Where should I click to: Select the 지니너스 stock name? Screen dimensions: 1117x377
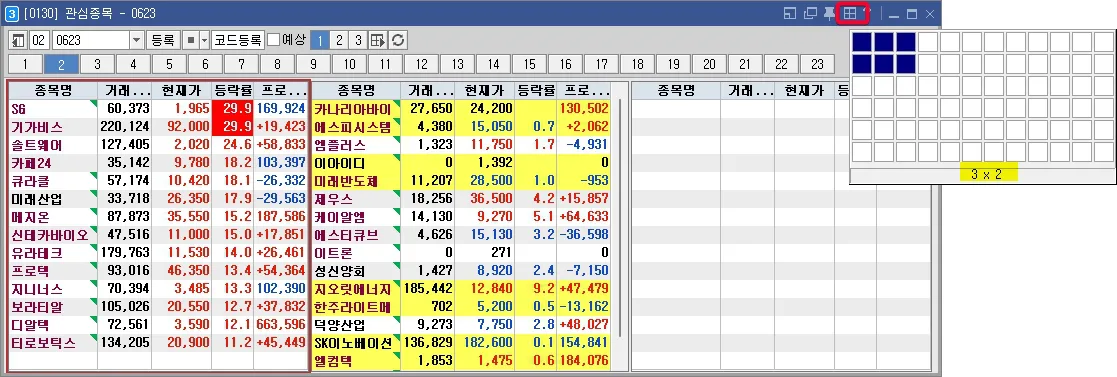[37, 289]
